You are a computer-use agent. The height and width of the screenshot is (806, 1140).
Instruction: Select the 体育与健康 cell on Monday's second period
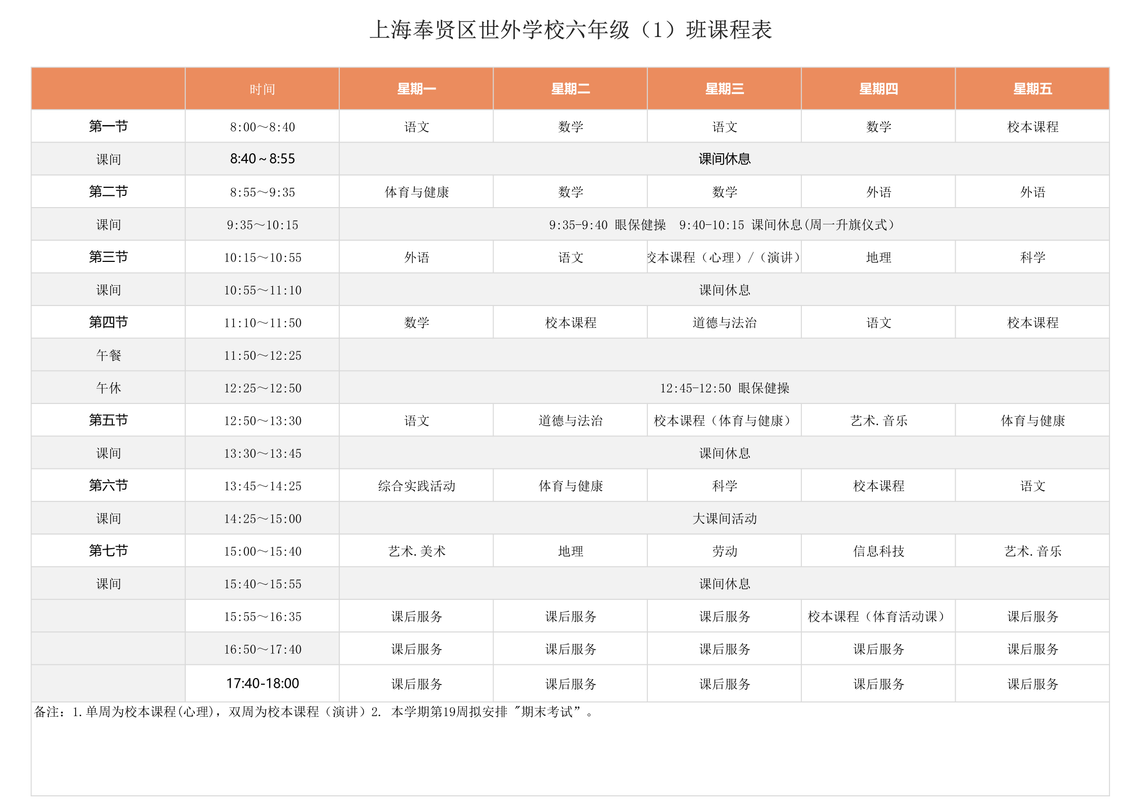416,192
